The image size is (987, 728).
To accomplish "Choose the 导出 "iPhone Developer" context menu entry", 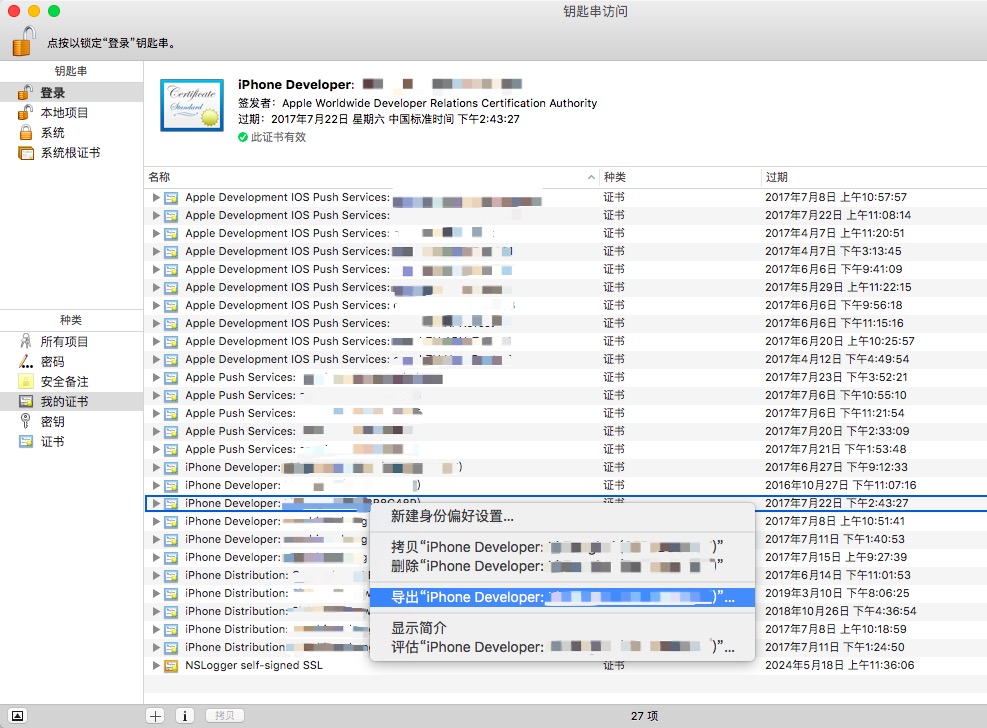I will click(562, 597).
